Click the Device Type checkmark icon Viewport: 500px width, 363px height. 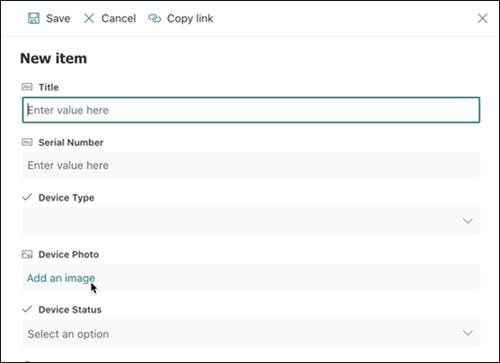27,197
